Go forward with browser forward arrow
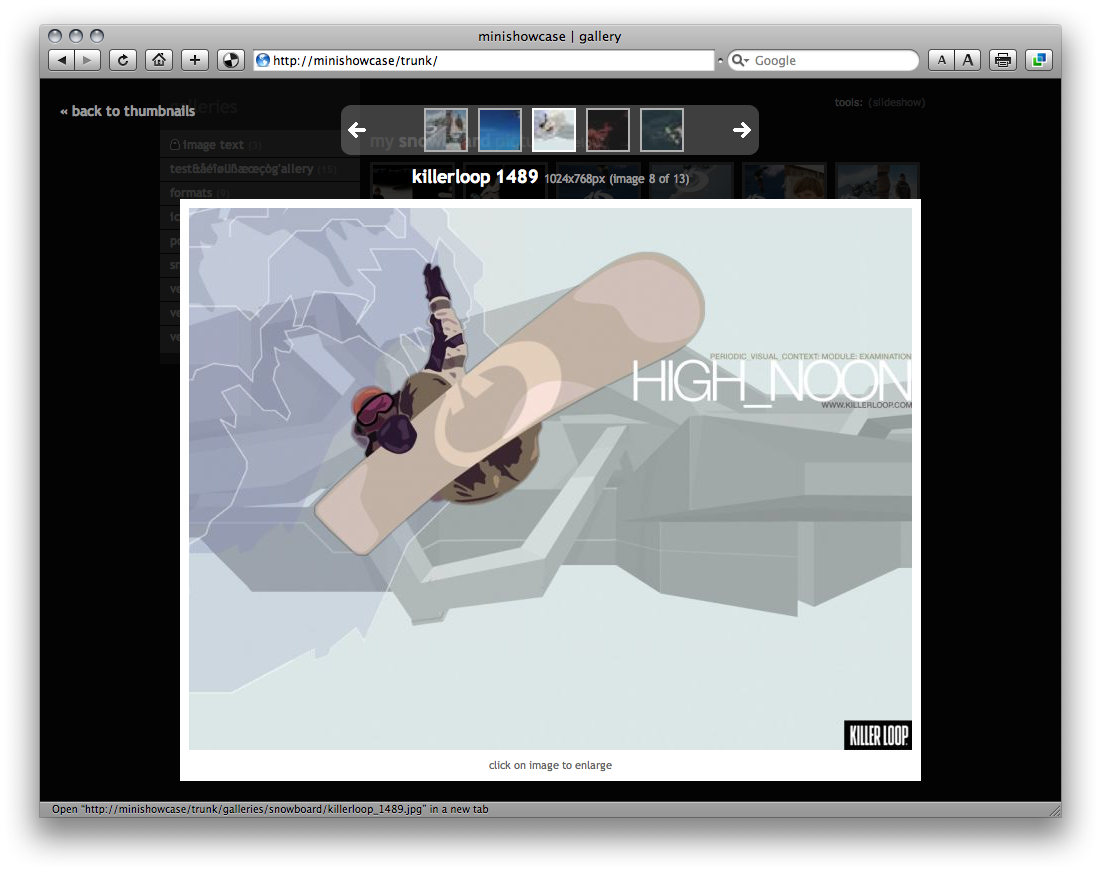The width and height of the screenshot is (1101, 872). (88, 60)
